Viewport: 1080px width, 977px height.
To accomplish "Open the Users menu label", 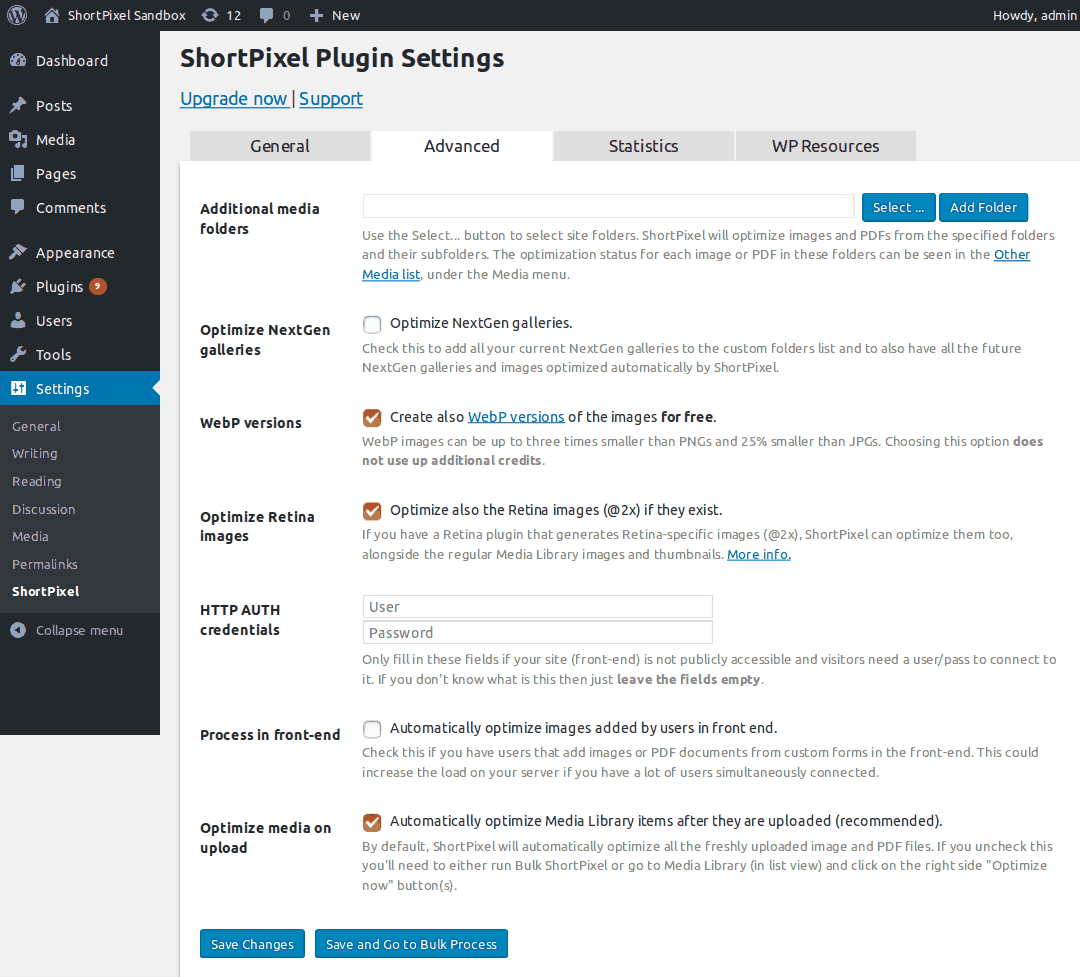I will tap(54, 320).
